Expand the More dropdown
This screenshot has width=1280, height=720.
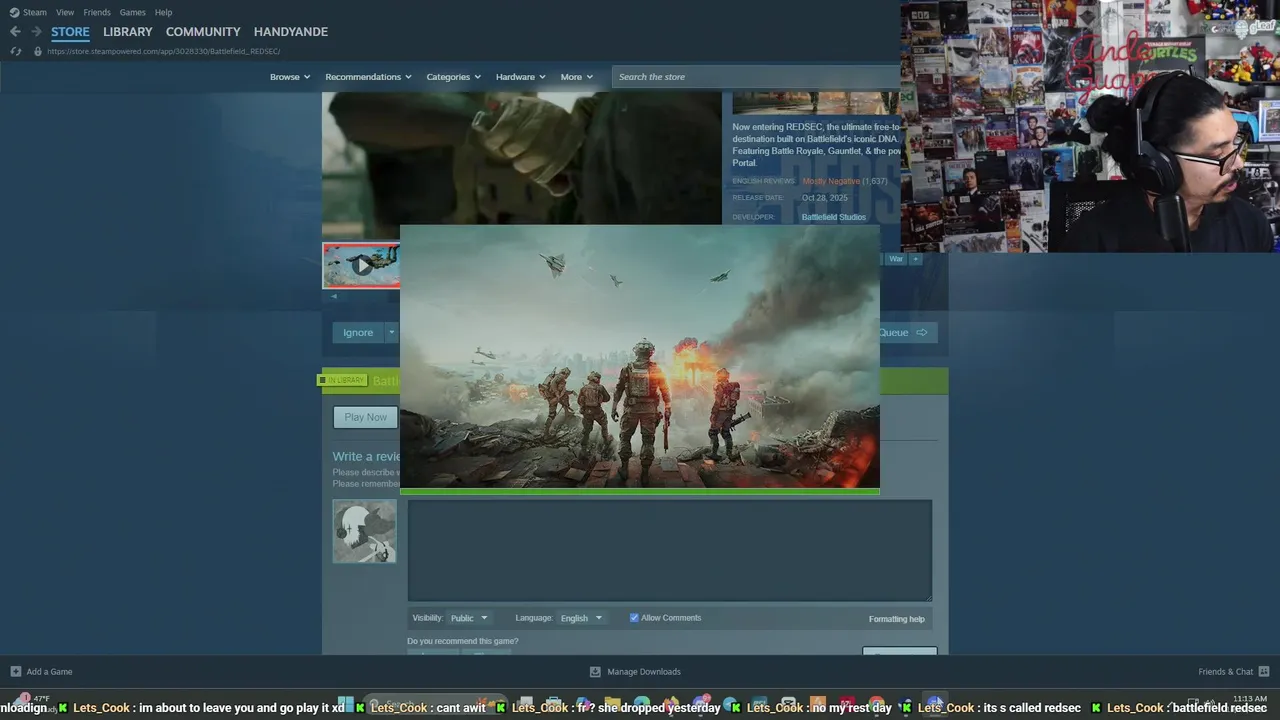(x=576, y=77)
